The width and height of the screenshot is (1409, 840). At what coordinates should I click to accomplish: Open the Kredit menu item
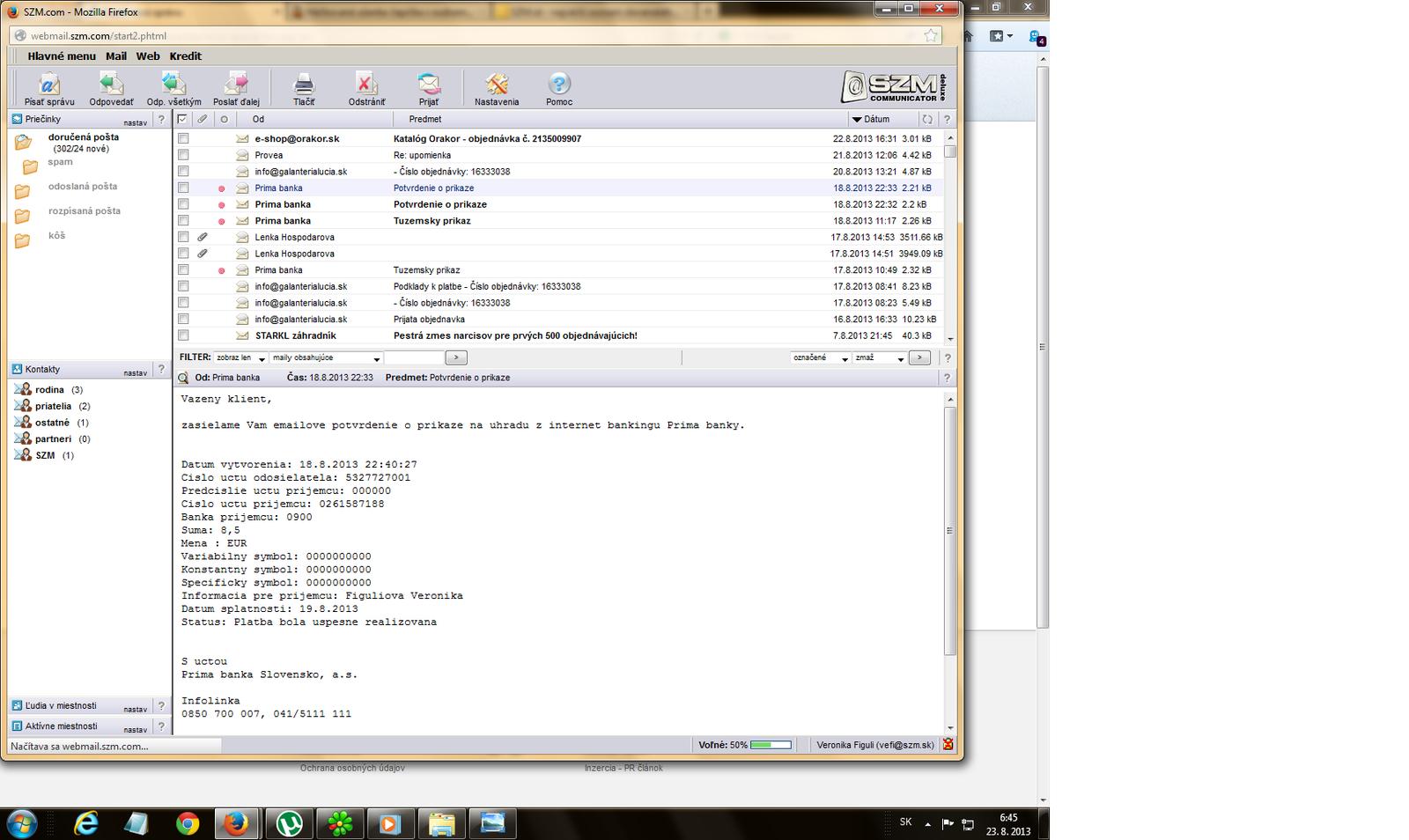(186, 56)
